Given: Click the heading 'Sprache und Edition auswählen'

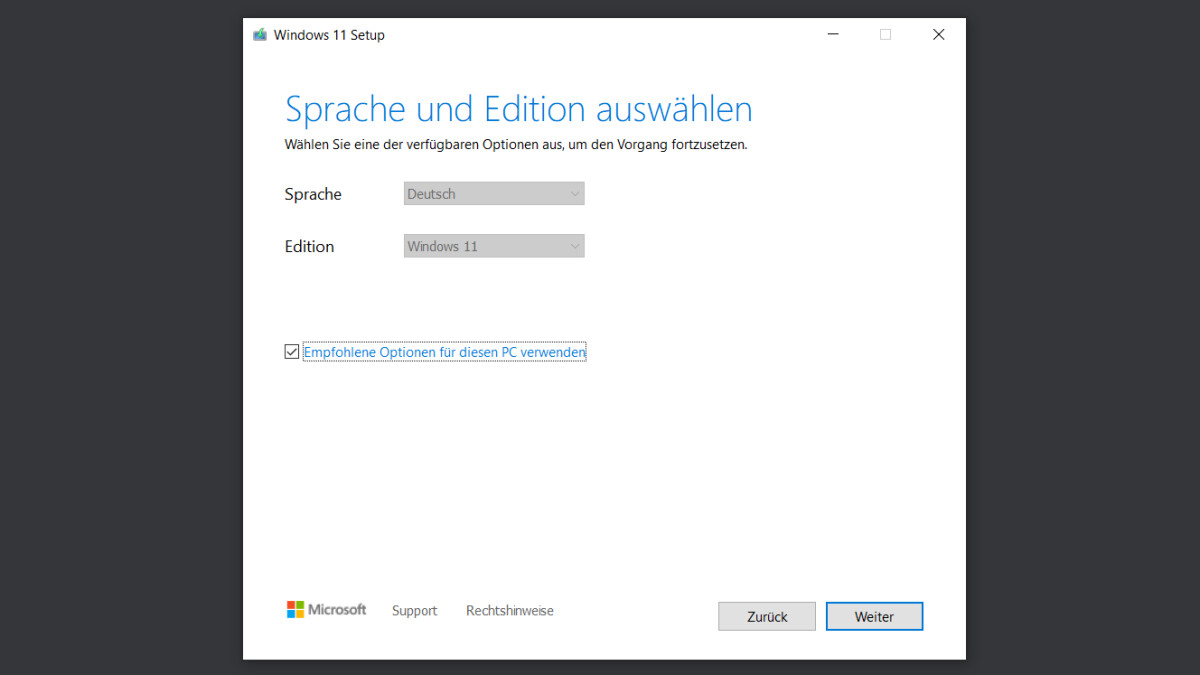Looking at the screenshot, I should pos(518,108).
